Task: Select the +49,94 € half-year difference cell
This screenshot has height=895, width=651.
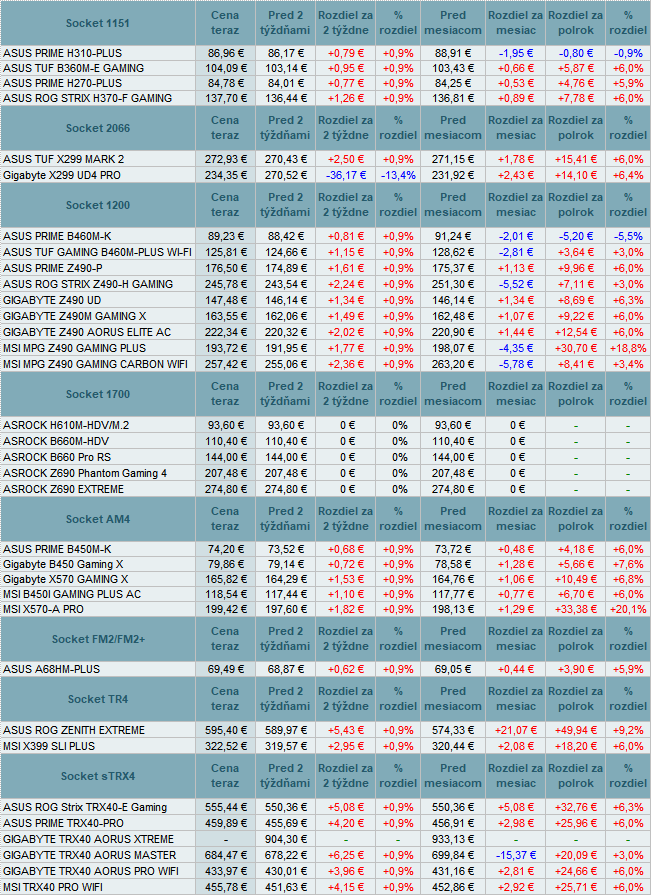Action: tap(576, 730)
